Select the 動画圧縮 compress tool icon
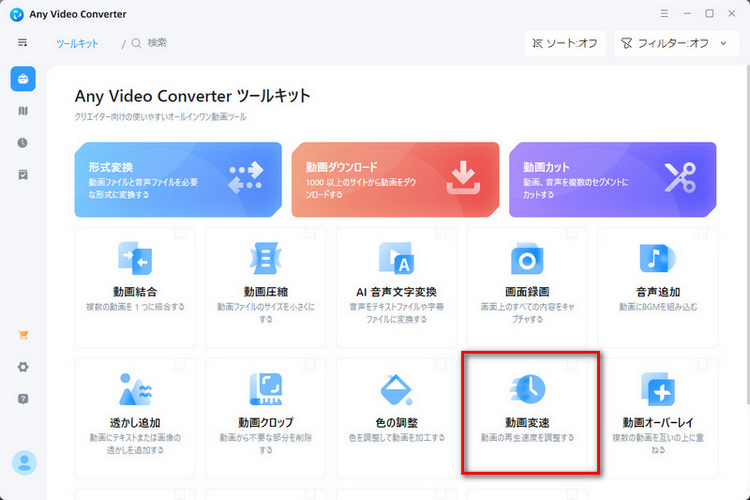 (265, 258)
